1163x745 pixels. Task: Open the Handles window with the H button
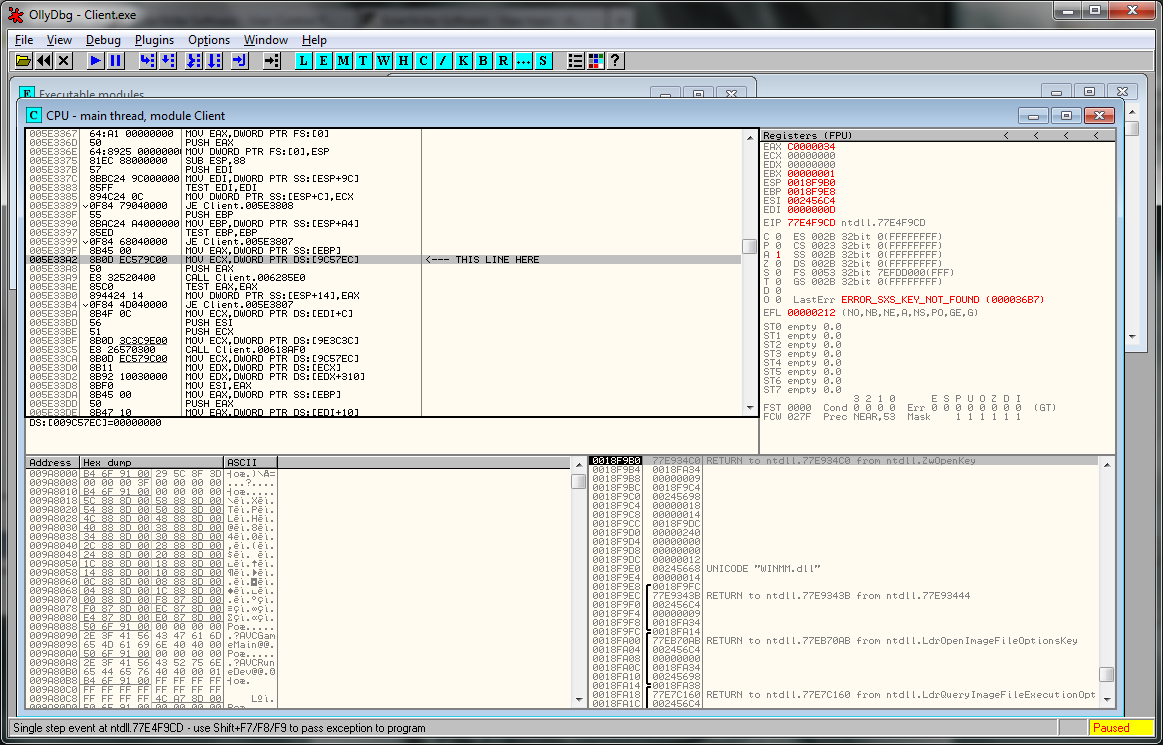point(403,61)
